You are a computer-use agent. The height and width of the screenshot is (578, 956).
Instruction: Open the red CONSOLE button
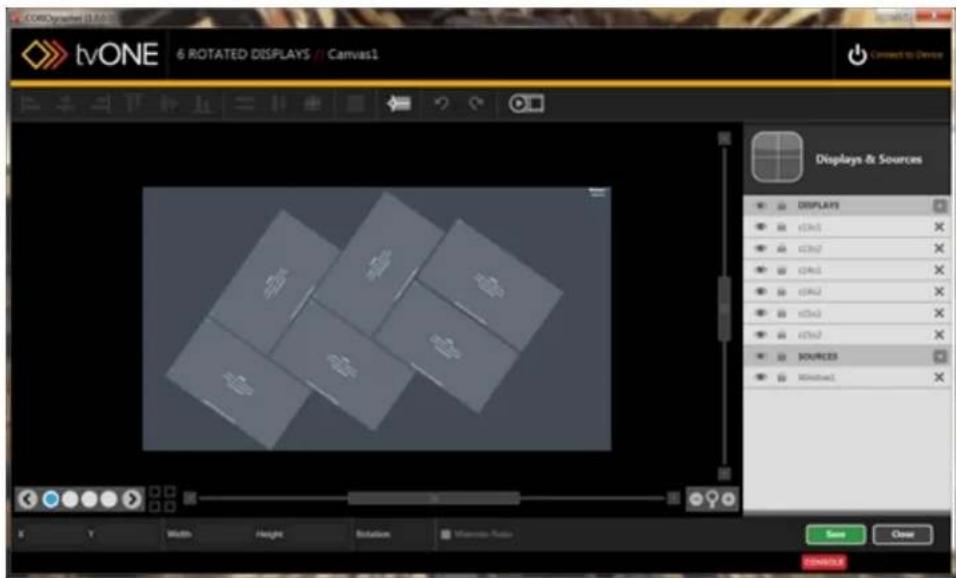(824, 562)
